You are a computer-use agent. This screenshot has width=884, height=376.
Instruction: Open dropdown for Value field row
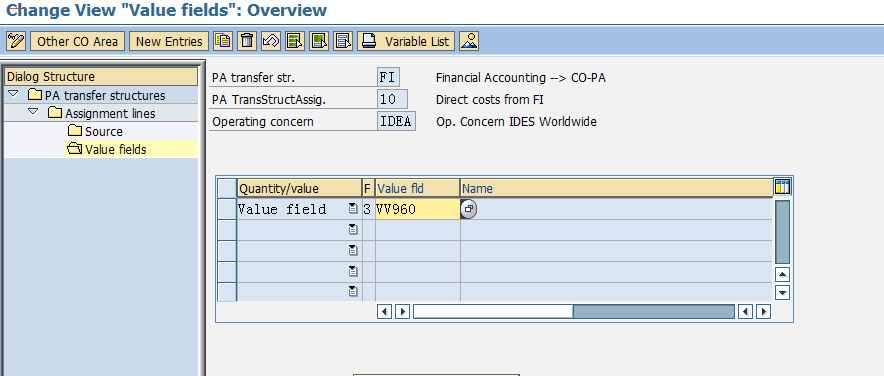pos(353,209)
